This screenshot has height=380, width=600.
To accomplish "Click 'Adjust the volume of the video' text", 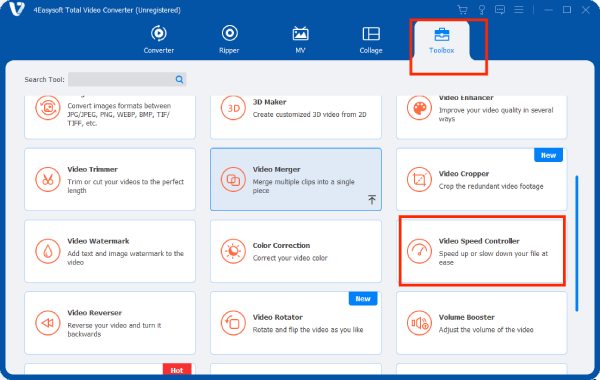I will point(486,329).
